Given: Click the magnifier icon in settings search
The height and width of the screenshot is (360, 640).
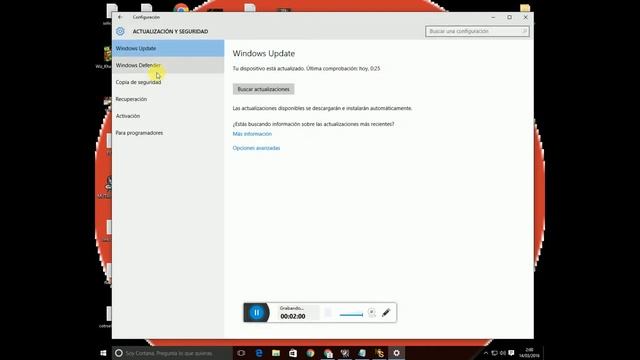Looking at the screenshot, I should click(x=524, y=31).
